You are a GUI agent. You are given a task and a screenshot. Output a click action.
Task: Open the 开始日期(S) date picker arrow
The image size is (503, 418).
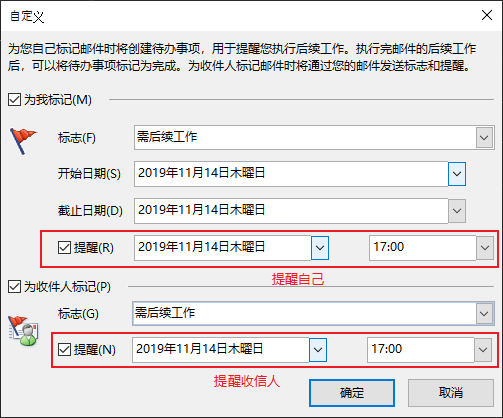pos(457,174)
